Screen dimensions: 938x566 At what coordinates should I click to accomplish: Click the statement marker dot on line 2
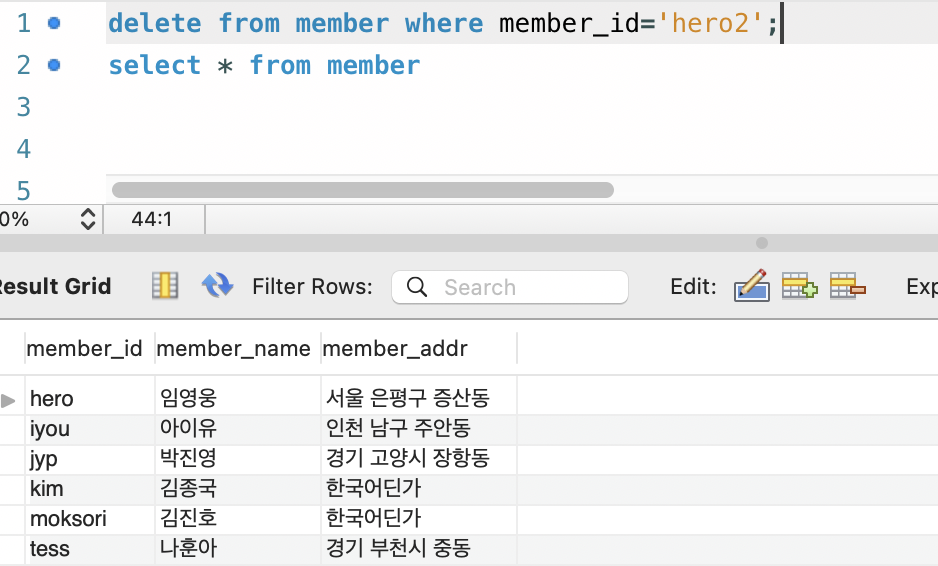(54, 65)
